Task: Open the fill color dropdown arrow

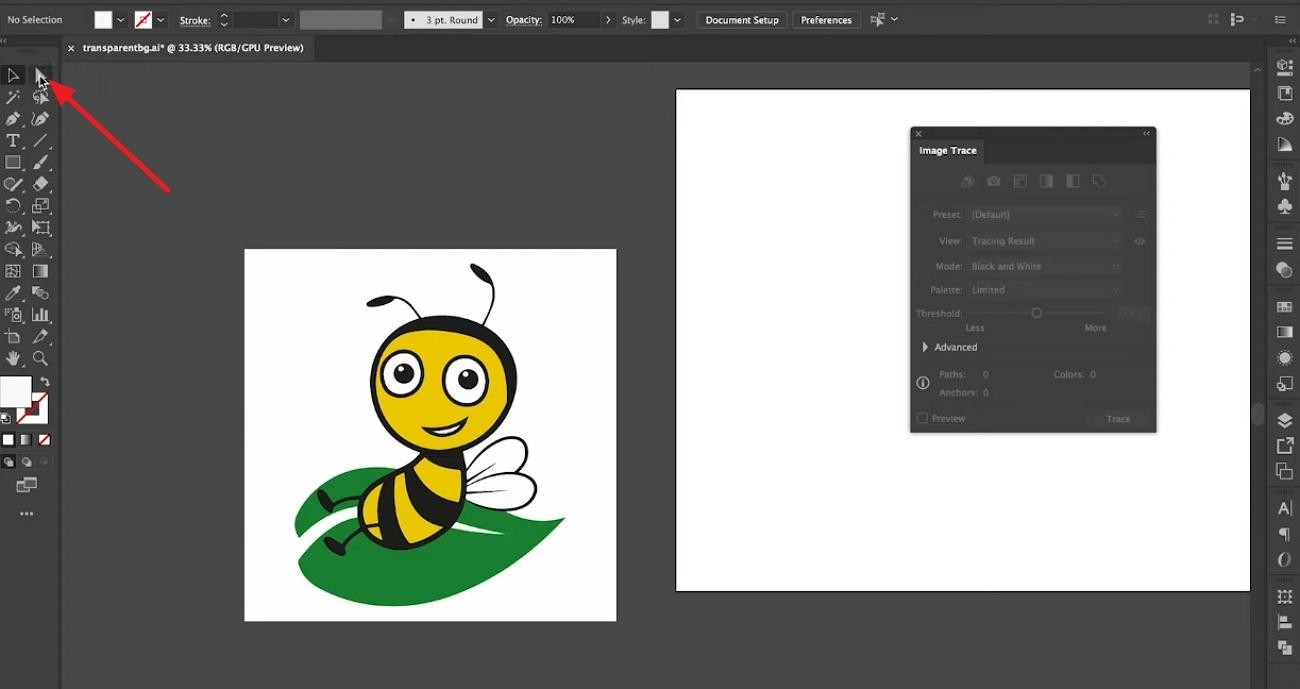Action: tap(121, 20)
